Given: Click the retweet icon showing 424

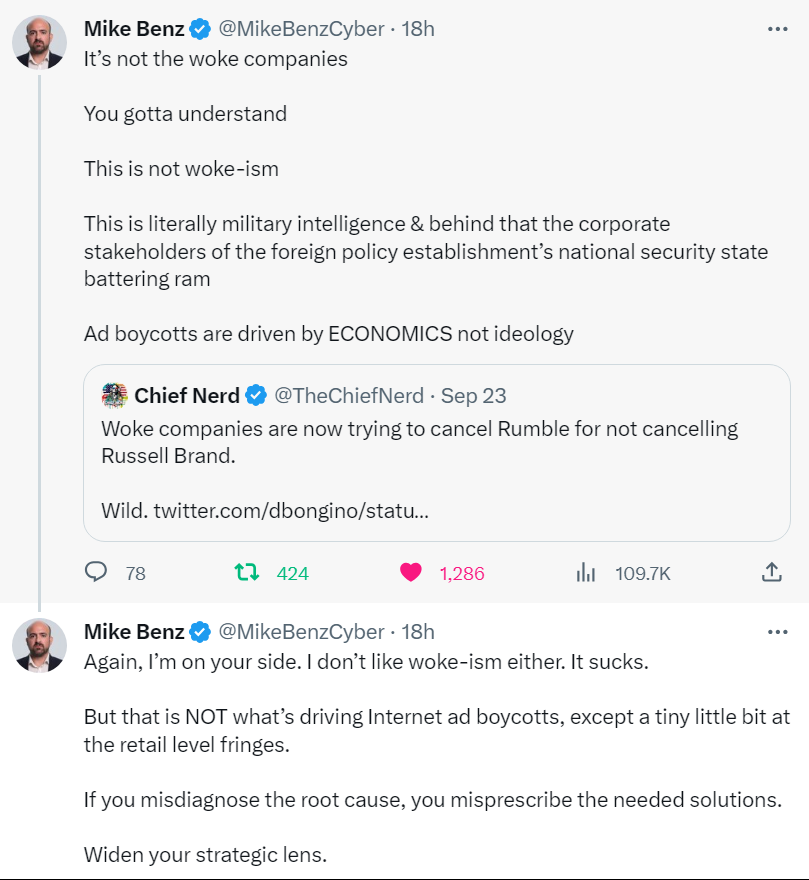Looking at the screenshot, I should click(246, 572).
